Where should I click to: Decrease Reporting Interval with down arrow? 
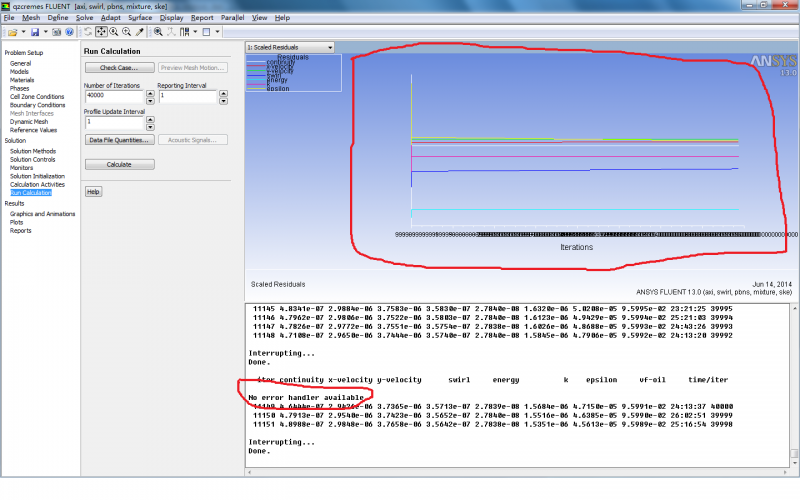point(223,101)
